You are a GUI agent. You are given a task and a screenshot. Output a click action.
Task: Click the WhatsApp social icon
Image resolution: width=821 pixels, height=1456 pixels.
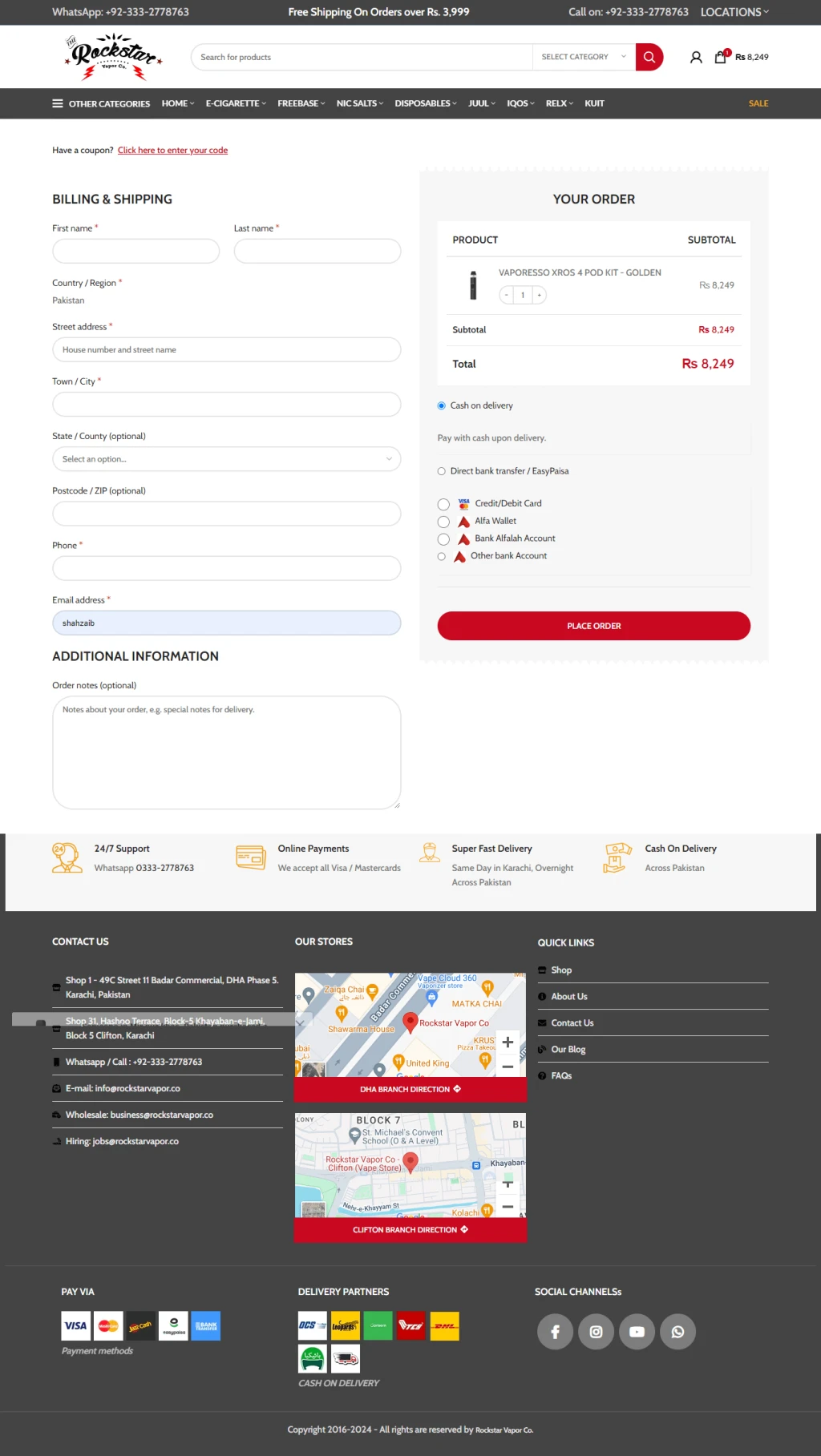[677, 1332]
